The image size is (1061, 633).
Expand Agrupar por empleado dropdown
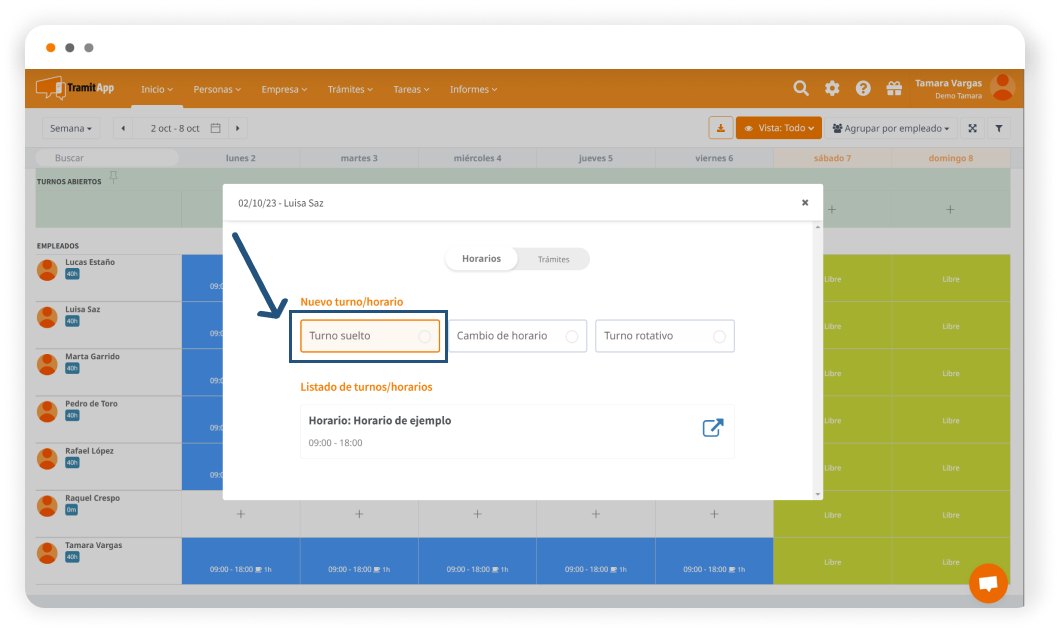click(890, 128)
